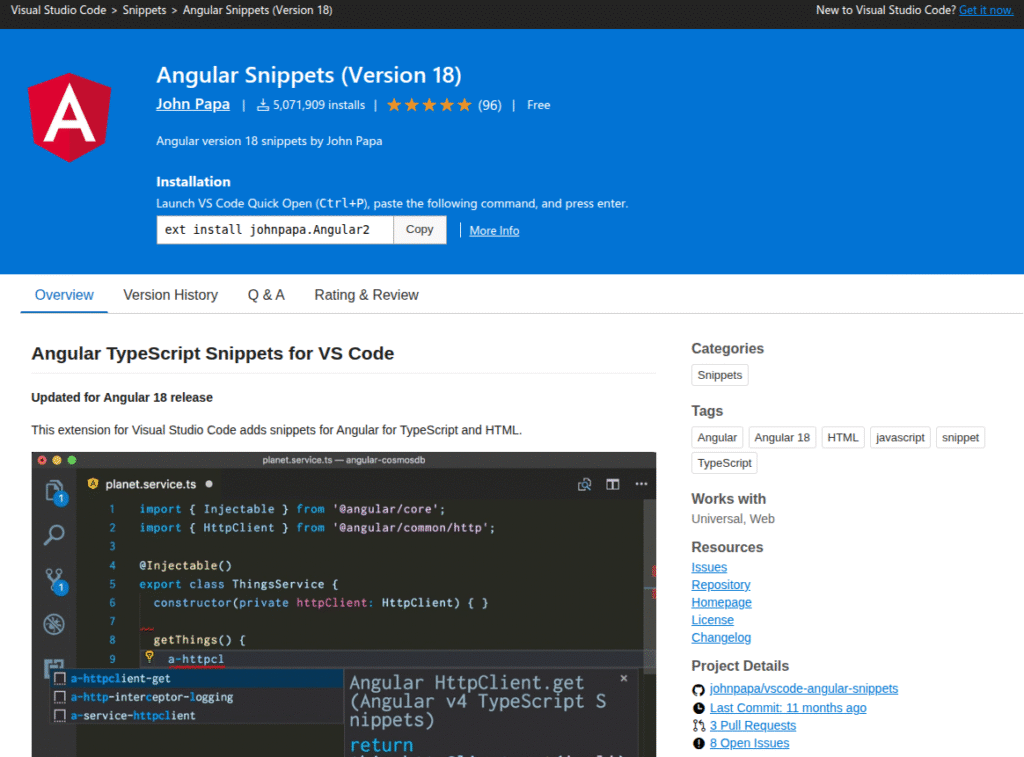The height and width of the screenshot is (757, 1024).
Task: Select the Angular 18 tag
Action: pos(782,438)
